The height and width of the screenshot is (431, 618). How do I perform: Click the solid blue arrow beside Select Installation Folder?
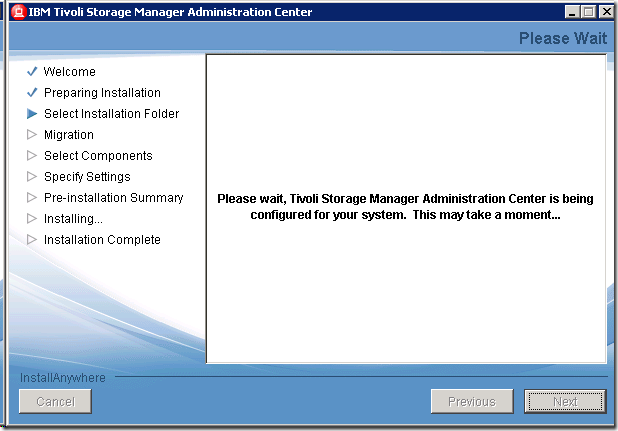point(32,114)
